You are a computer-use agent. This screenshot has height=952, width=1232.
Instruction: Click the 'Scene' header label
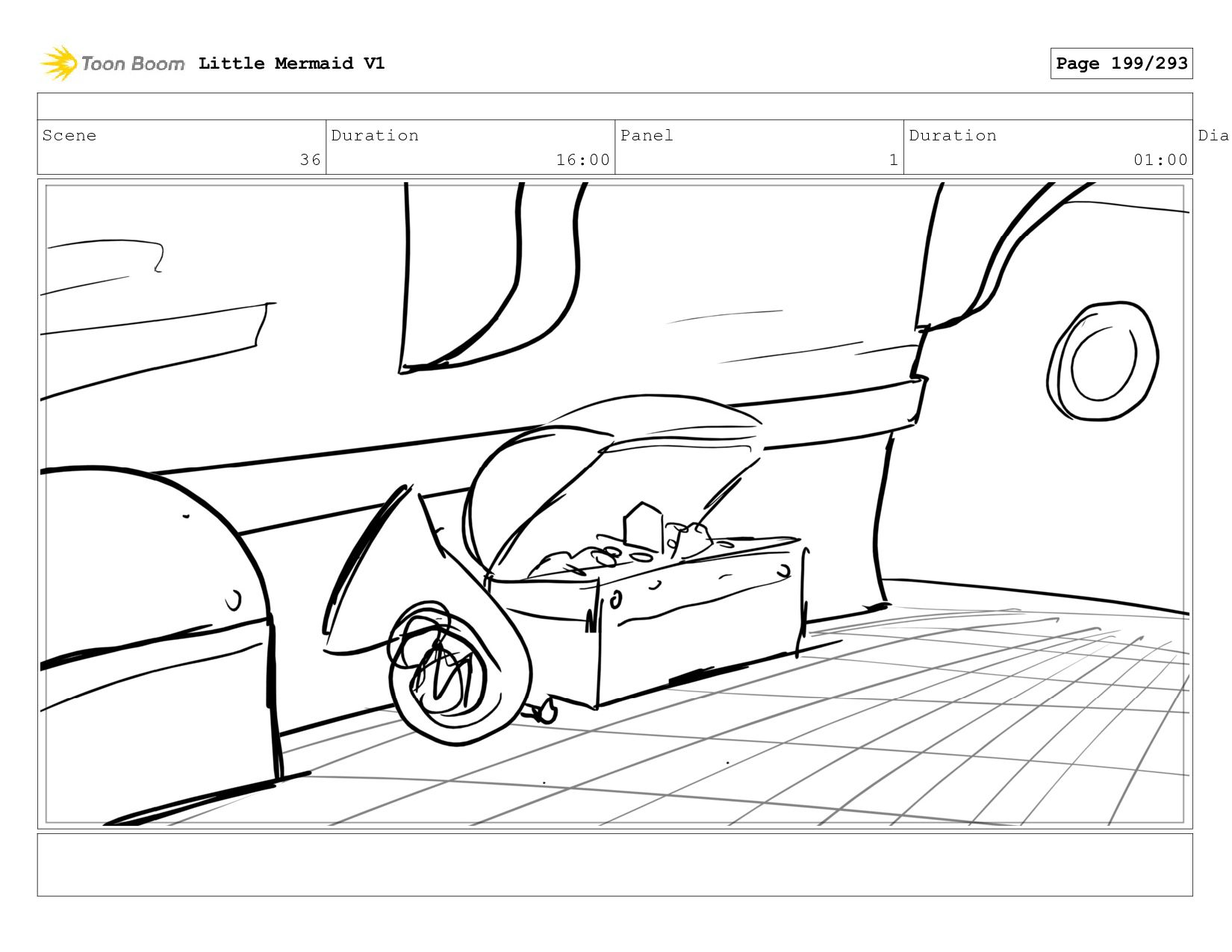point(69,135)
